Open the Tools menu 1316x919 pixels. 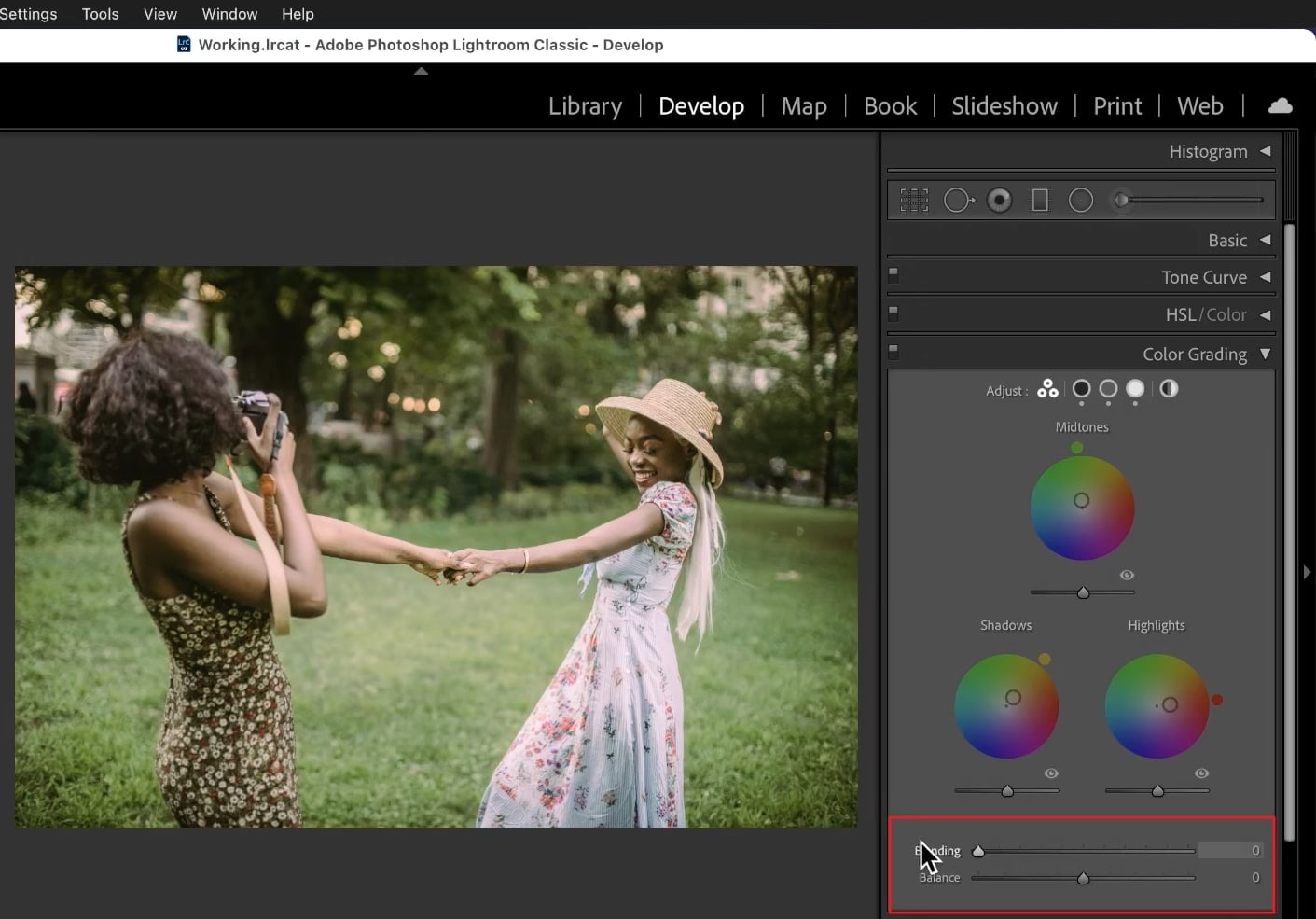(100, 13)
